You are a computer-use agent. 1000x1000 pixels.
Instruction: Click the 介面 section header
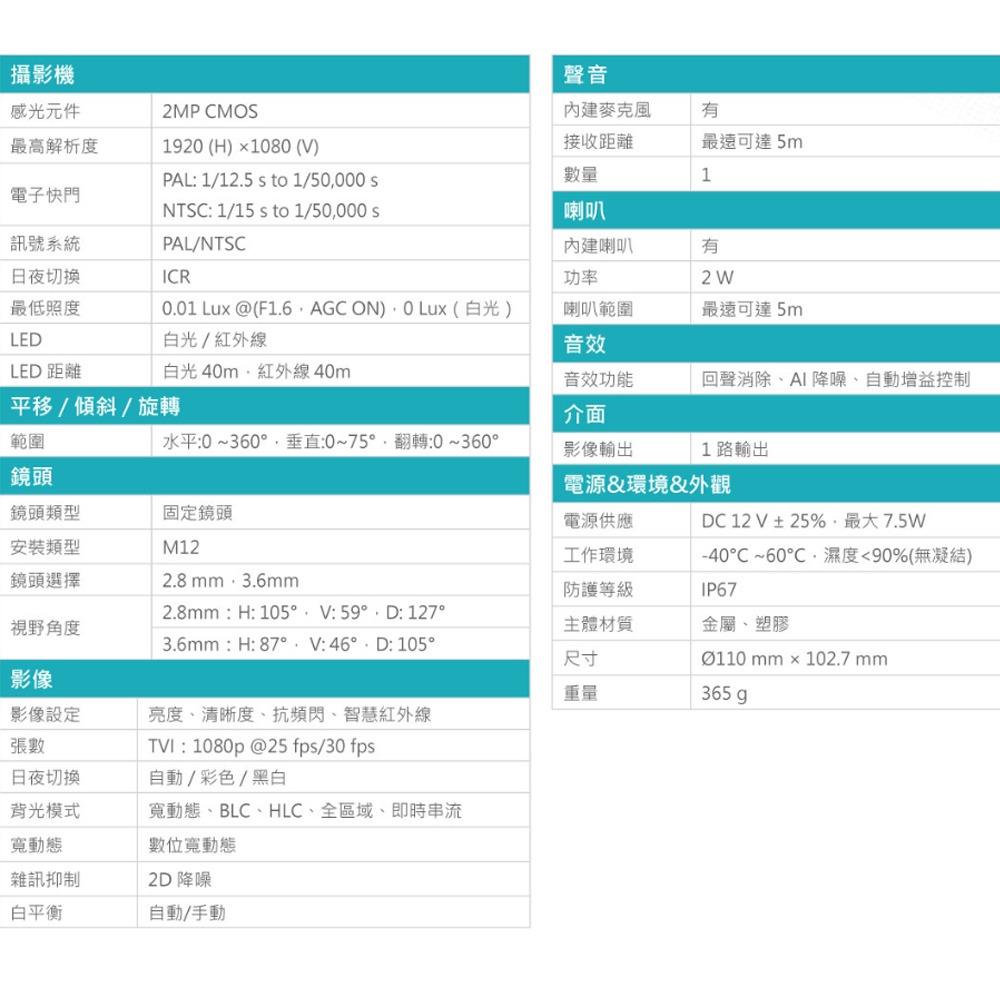580,414
